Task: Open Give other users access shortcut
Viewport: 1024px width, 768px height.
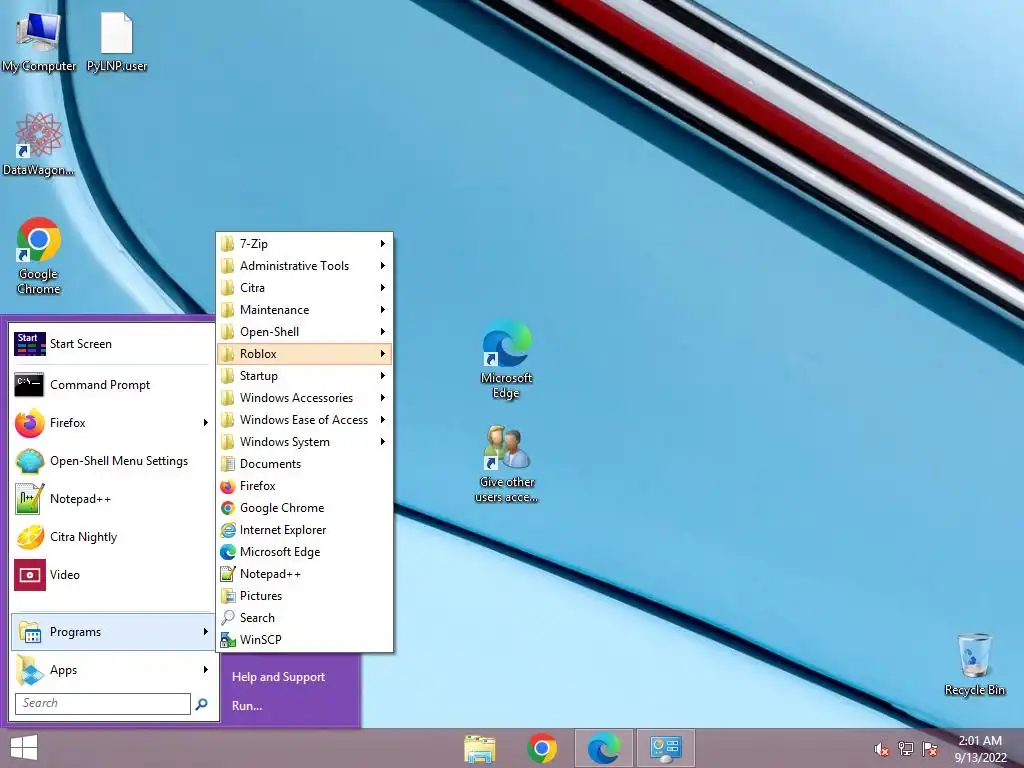Action: [x=506, y=464]
